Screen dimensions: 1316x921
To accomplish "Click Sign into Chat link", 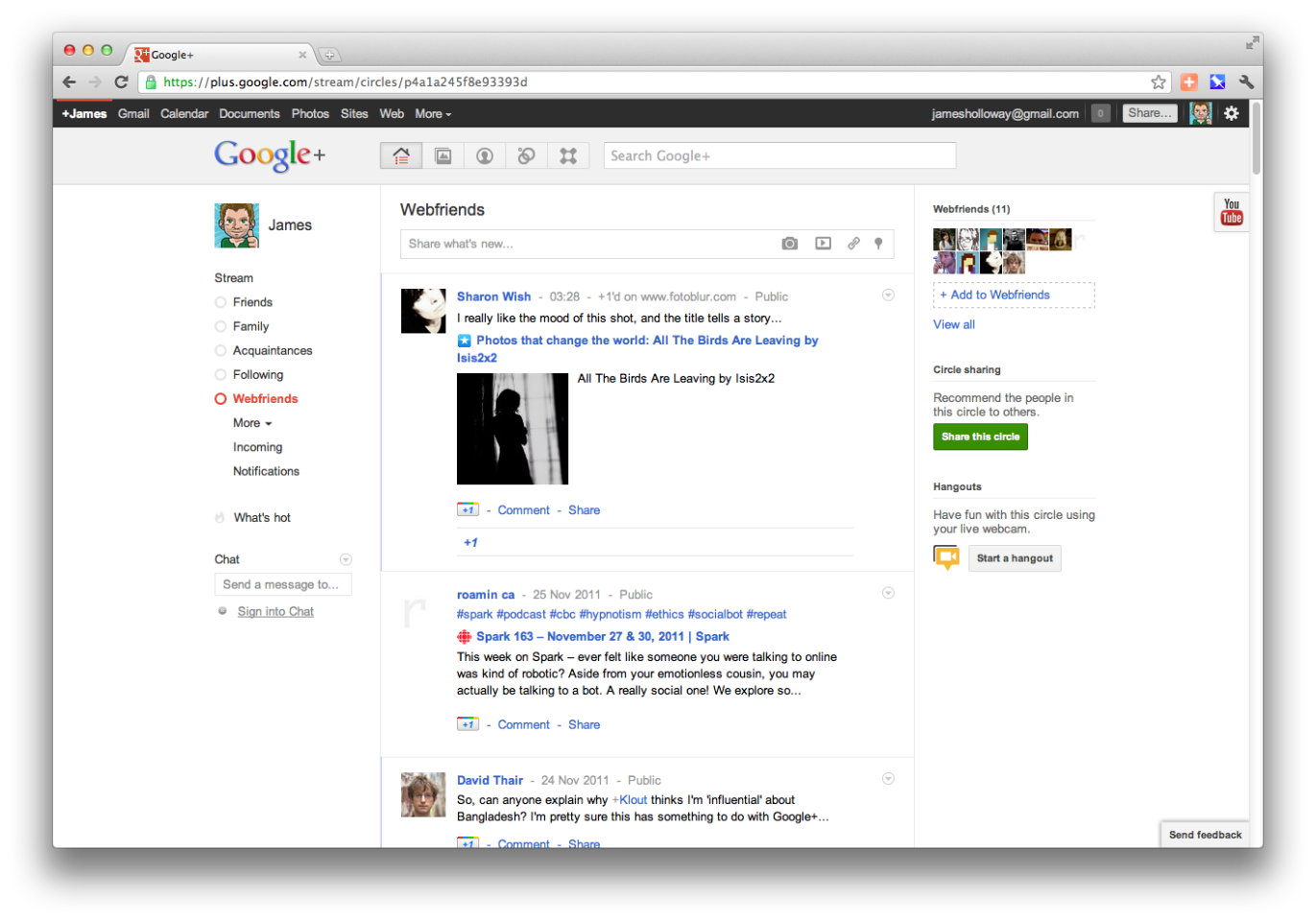I will pos(275,611).
